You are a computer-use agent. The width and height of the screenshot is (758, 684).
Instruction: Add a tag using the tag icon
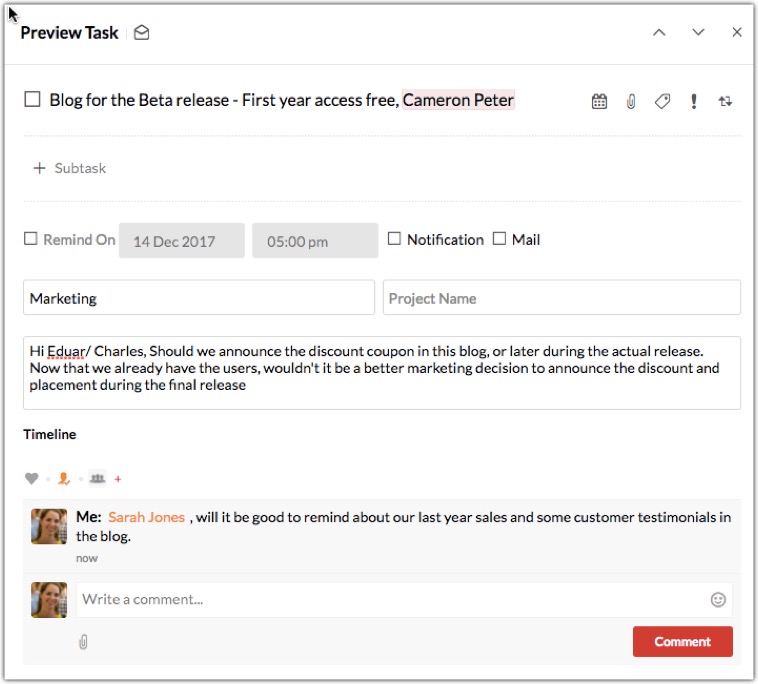click(662, 101)
